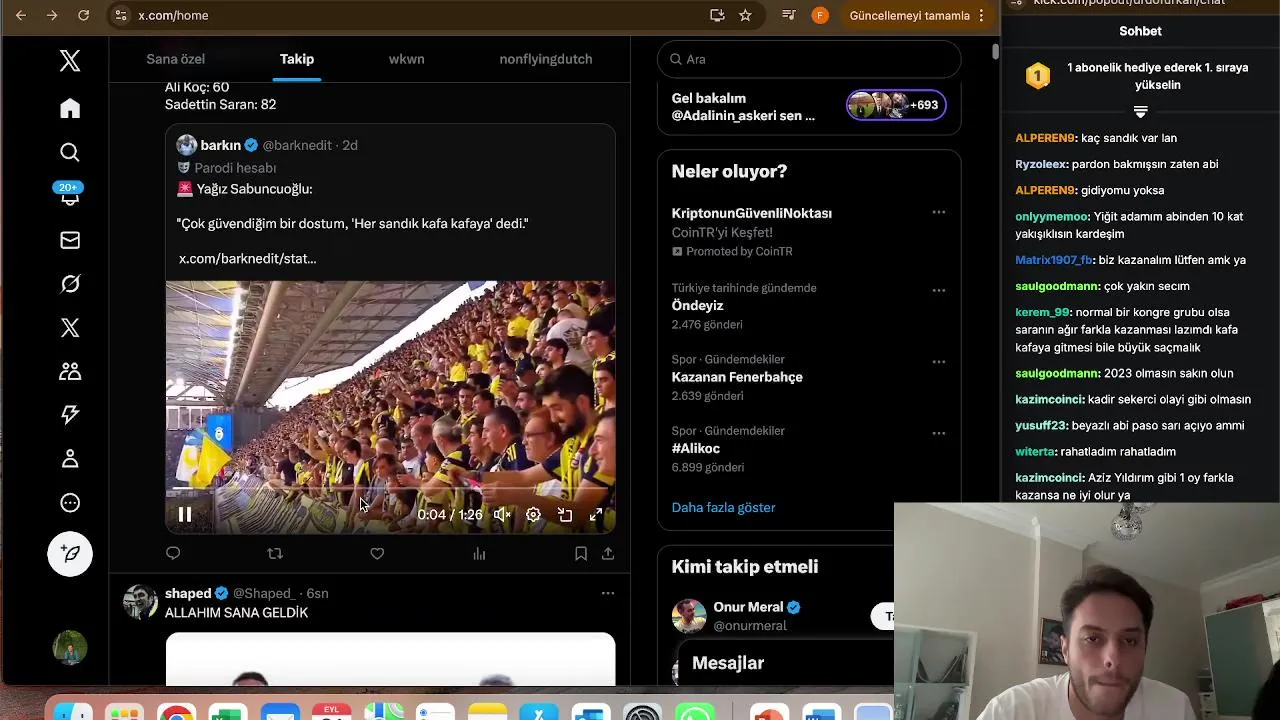Like the post with heart icon
This screenshot has height=720, width=1280.
click(377, 553)
